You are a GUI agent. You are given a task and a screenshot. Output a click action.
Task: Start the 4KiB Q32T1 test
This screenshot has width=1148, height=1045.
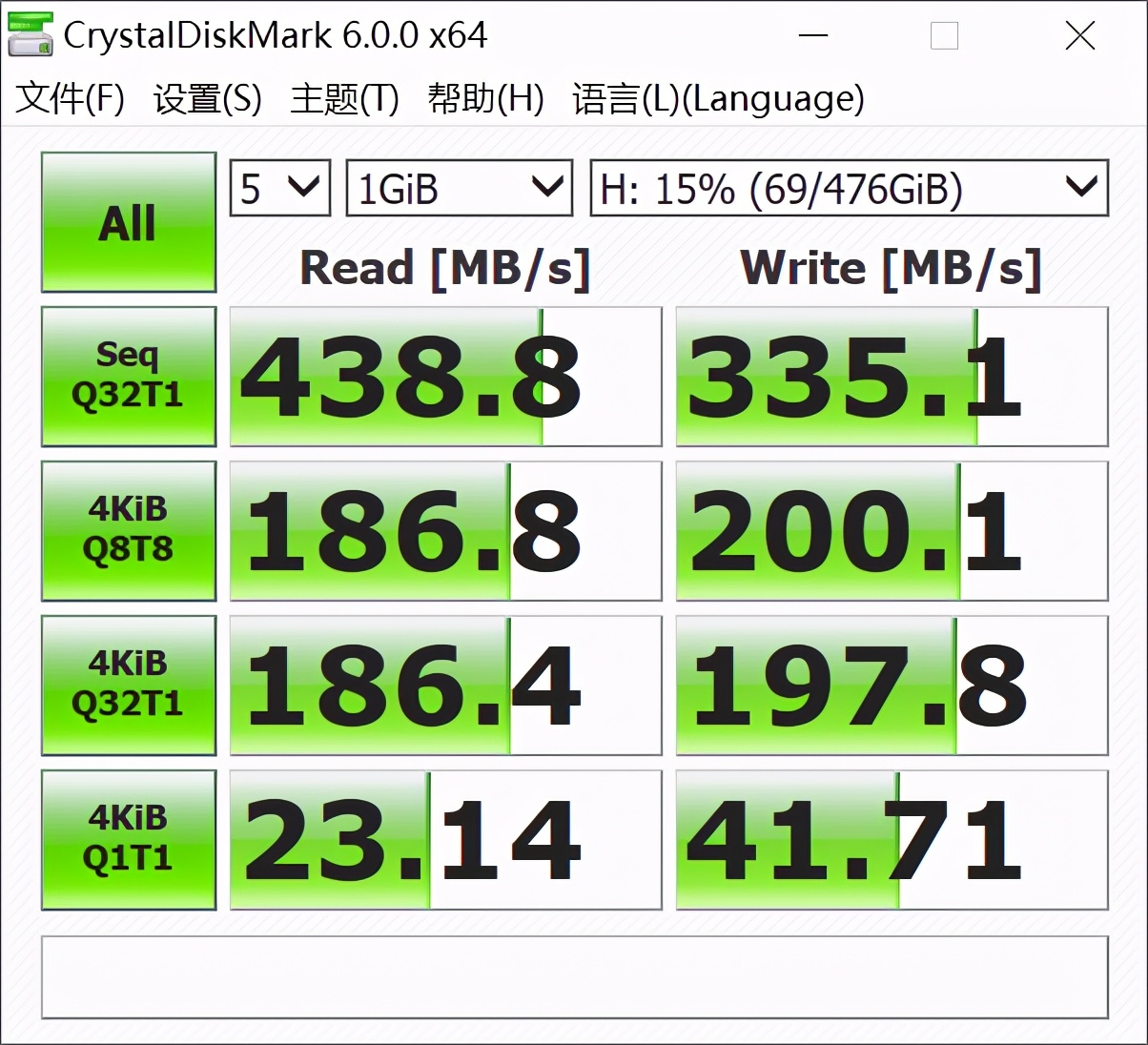[129, 686]
